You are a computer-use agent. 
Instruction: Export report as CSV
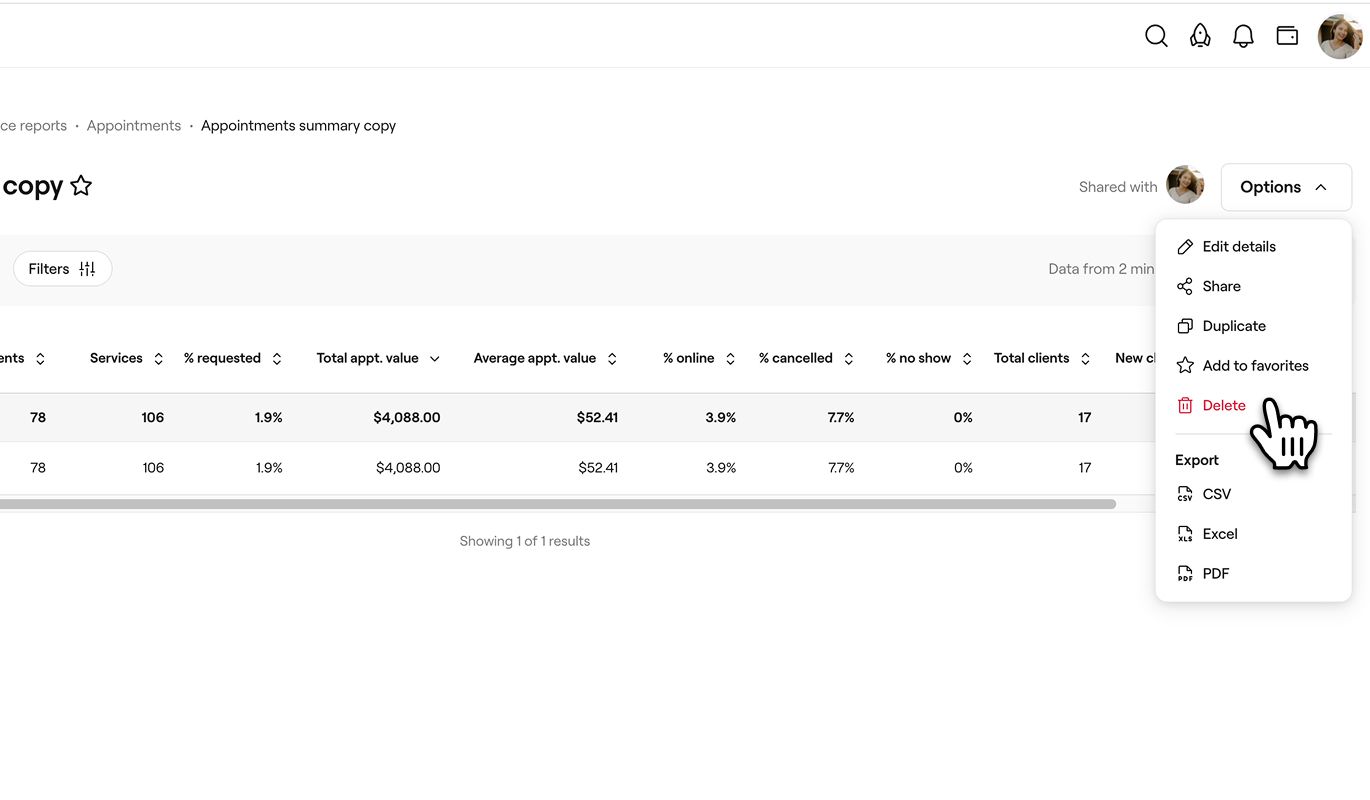point(1216,494)
